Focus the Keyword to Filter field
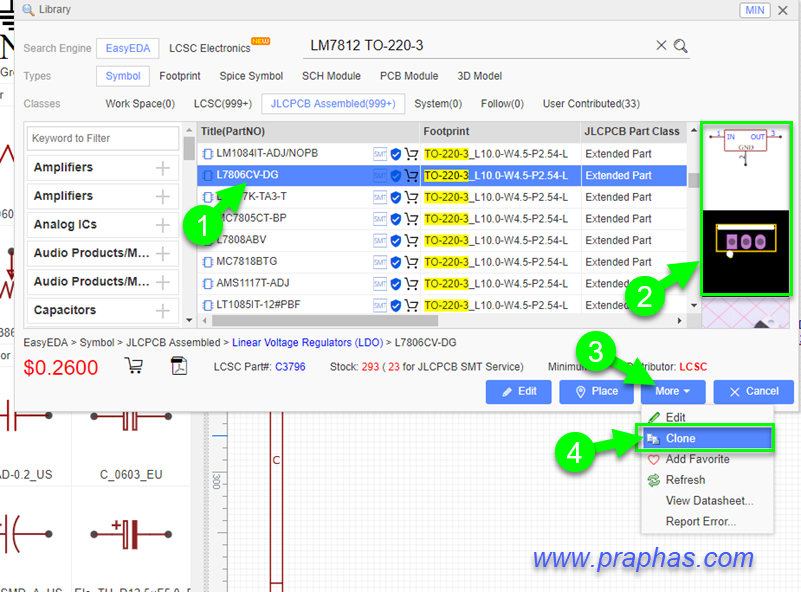 tap(103, 138)
